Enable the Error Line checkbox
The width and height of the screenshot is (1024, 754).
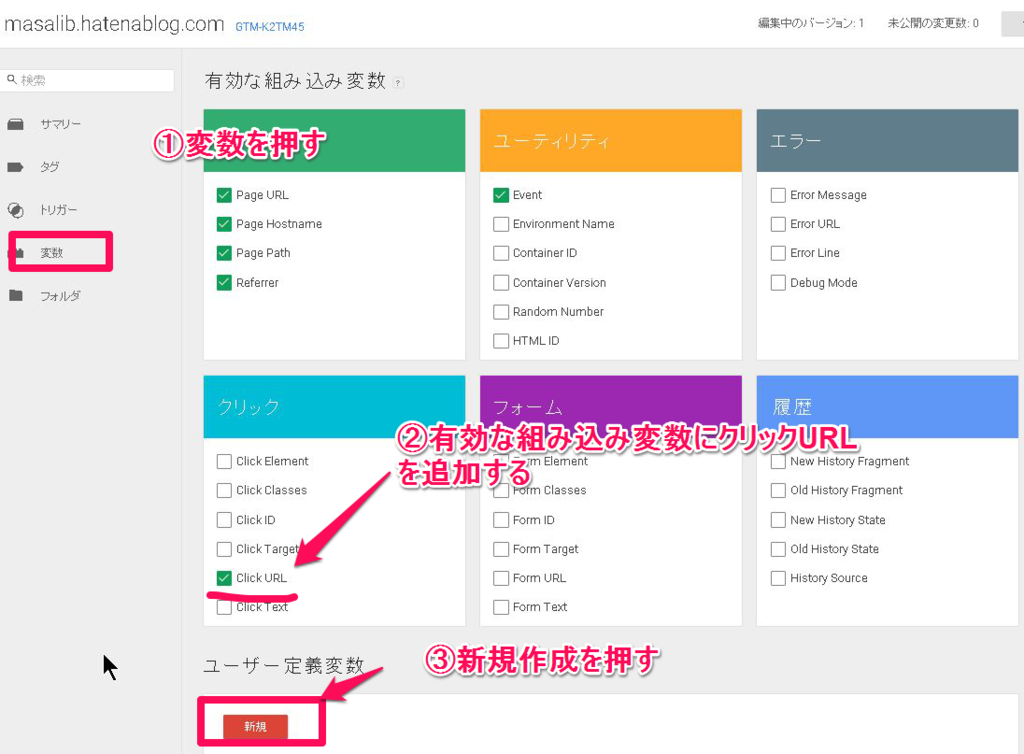point(778,253)
